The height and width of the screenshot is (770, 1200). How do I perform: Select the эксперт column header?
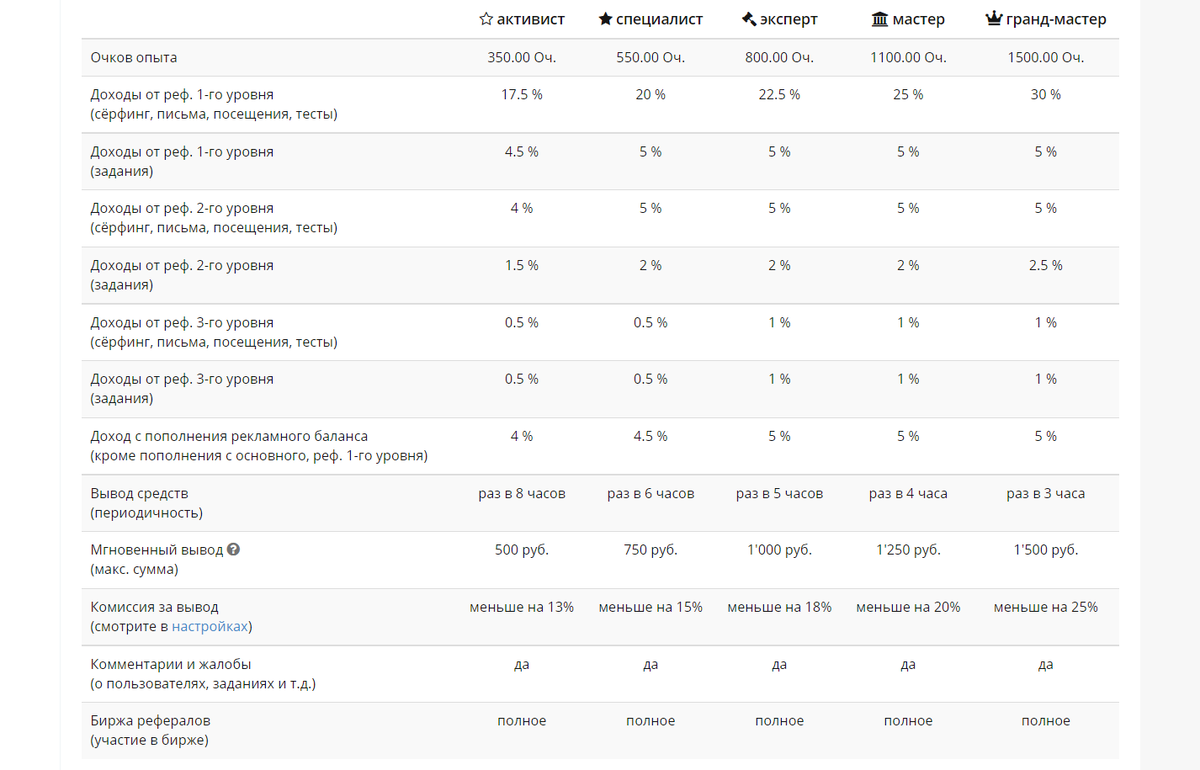pos(780,19)
